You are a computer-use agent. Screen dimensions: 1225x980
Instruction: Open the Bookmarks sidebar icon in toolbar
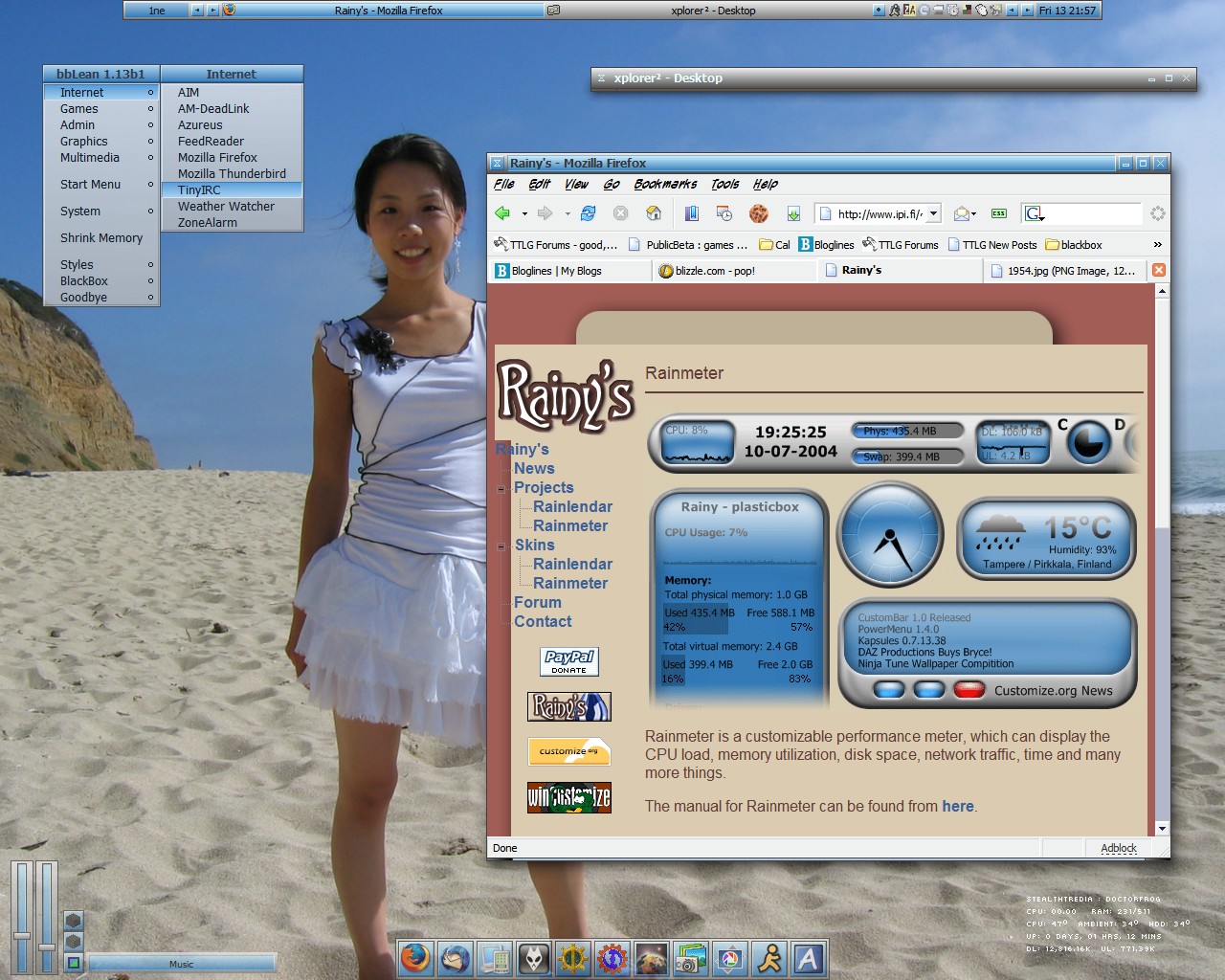pyautogui.click(x=692, y=213)
